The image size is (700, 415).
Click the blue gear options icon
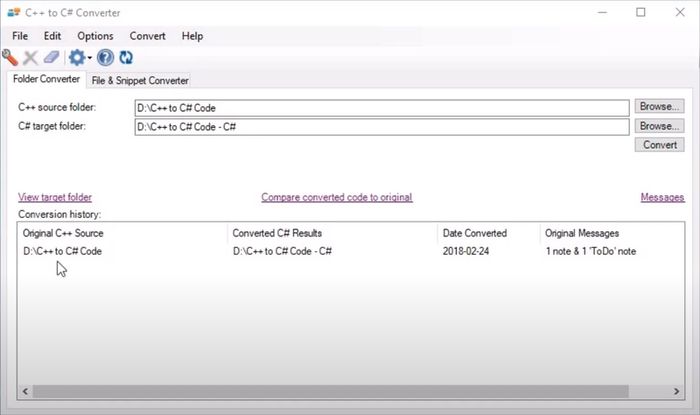[x=76, y=58]
